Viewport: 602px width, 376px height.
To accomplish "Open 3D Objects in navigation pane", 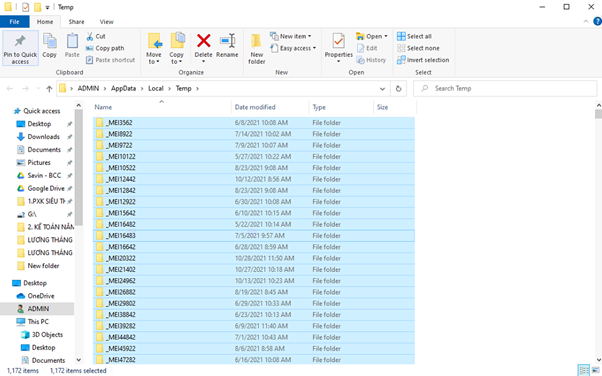I will 42,335.
